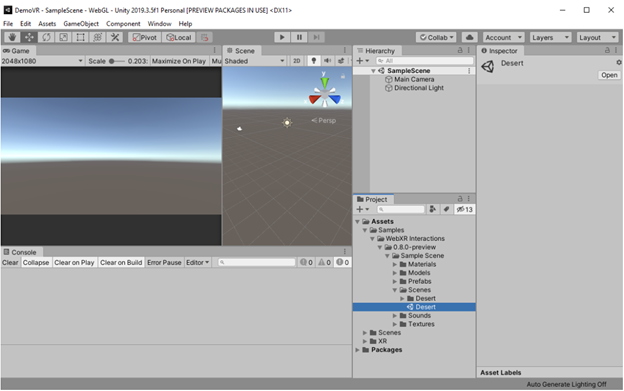
Task: Open the Layout dropdown
Action: [x=598, y=37]
